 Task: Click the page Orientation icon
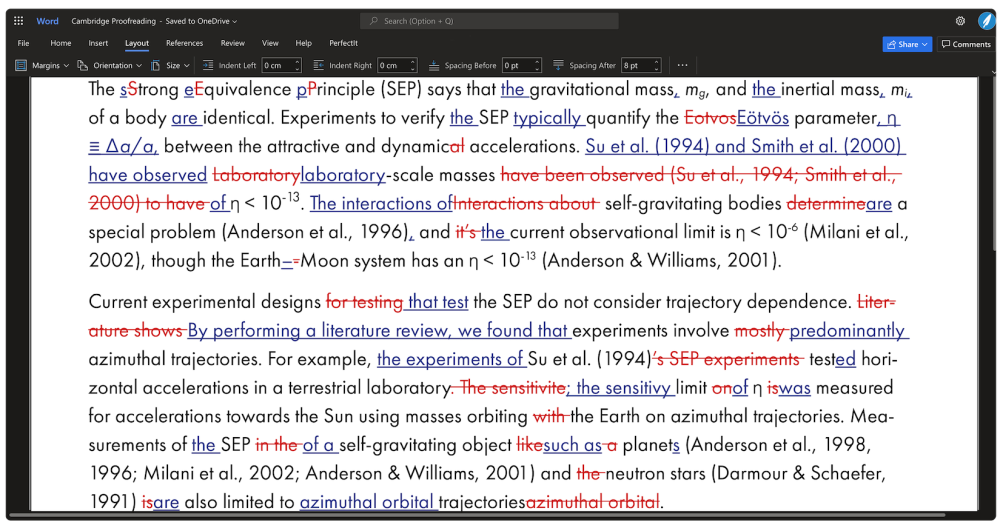pyautogui.click(x=83, y=65)
